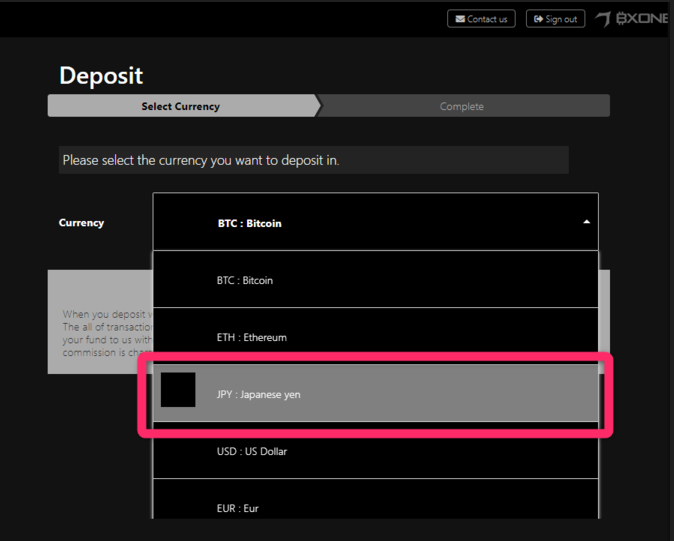This screenshot has height=541, width=674.
Task: Click the Currency field label
Action: pyautogui.click(x=81, y=223)
